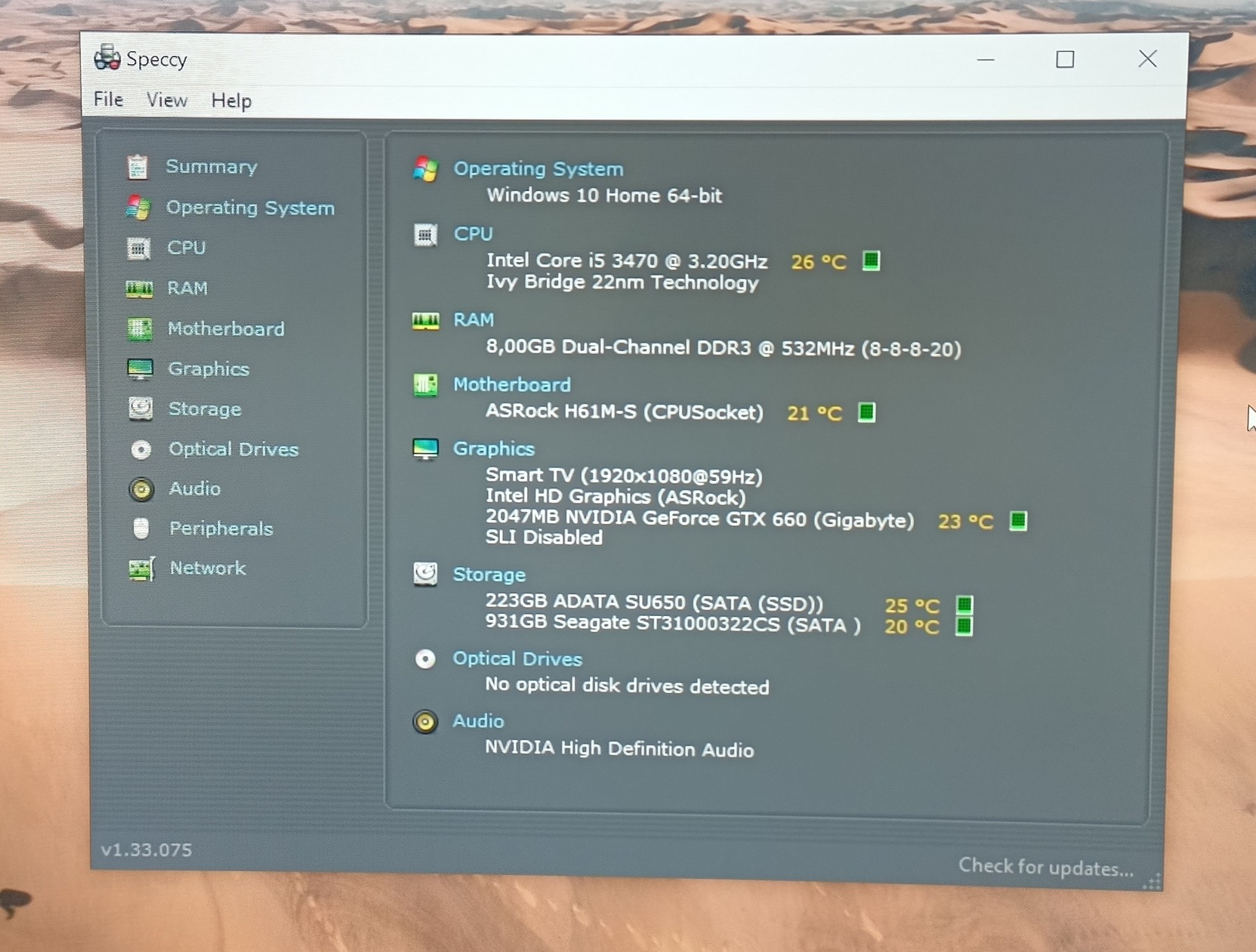The height and width of the screenshot is (952, 1256).
Task: Click the Graphics heading link in summary
Action: click(x=493, y=449)
